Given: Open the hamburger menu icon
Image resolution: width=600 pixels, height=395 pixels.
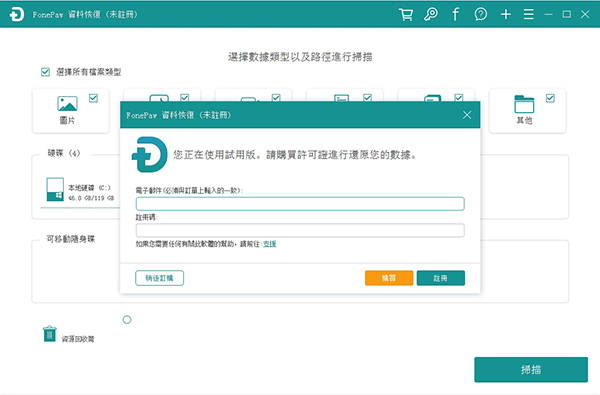Looking at the screenshot, I should [x=529, y=15].
